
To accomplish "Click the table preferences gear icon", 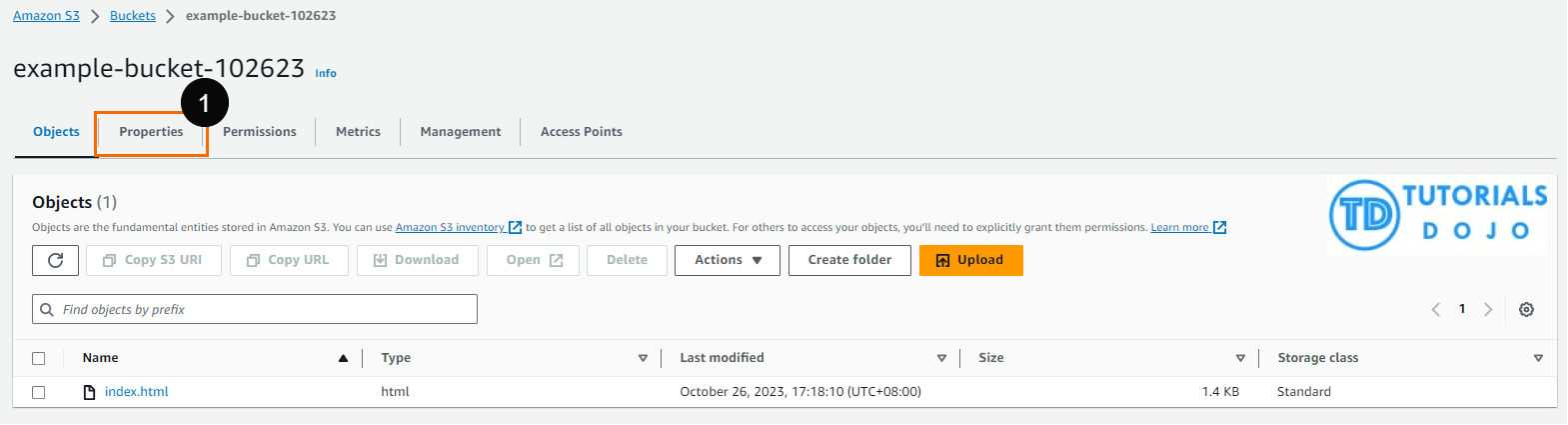I will [x=1526, y=310].
